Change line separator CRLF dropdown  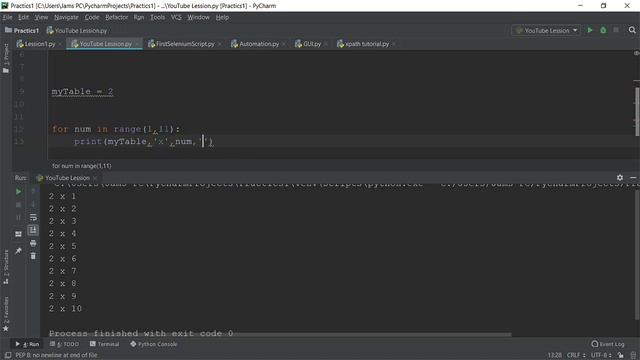coord(576,356)
